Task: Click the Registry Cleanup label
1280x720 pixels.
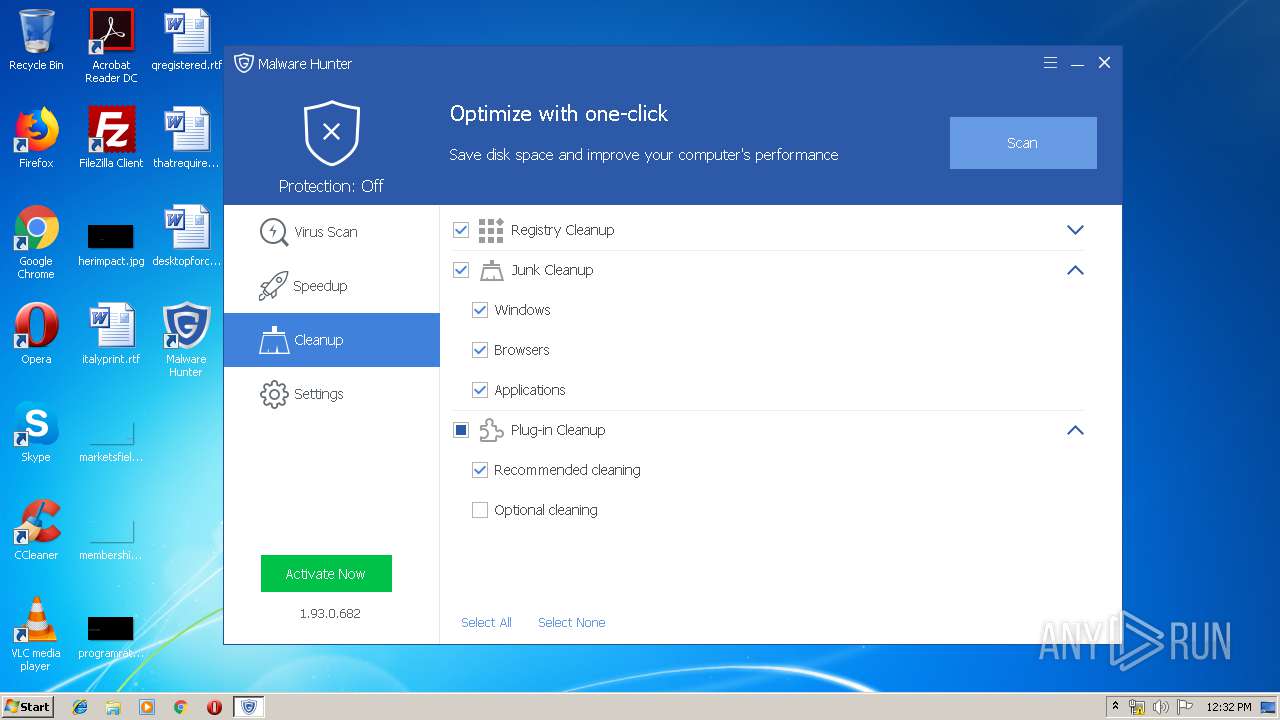Action: click(x=562, y=230)
